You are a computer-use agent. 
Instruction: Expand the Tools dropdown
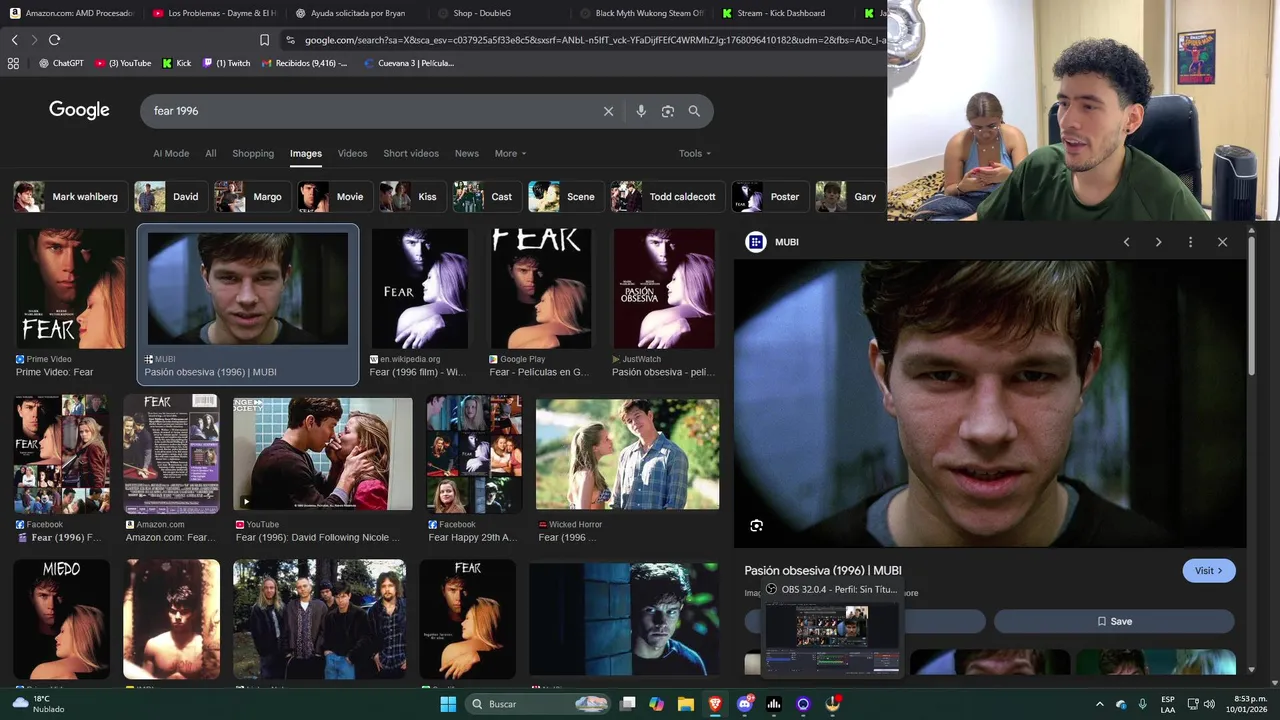[x=695, y=153]
